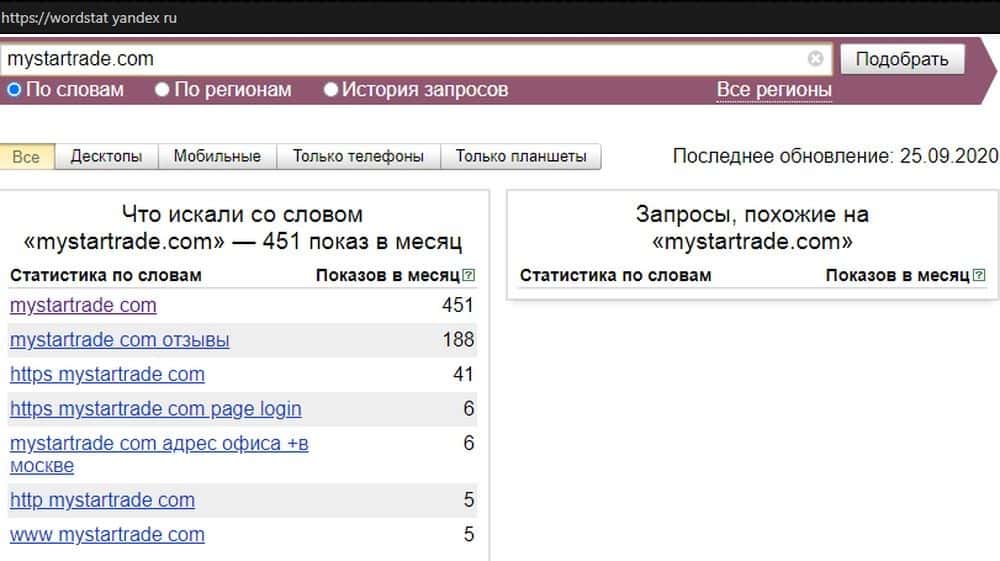Open mystartrade com адрес офиса +в москве link
The image size is (1000, 561).
[x=159, y=454]
